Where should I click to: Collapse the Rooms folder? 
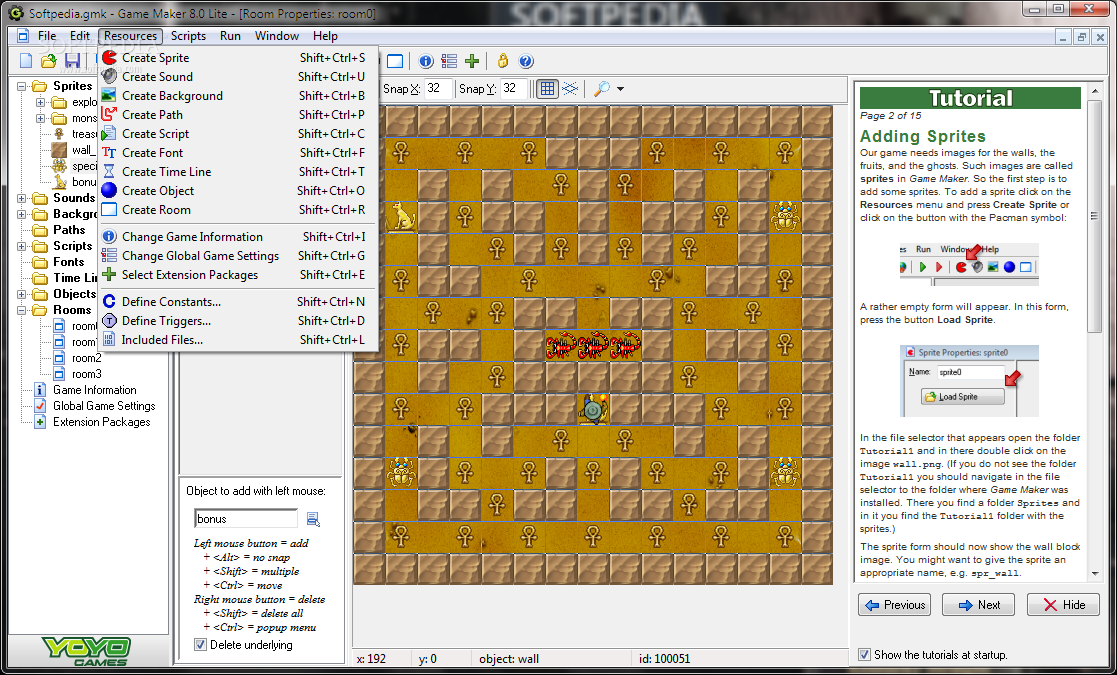point(21,310)
